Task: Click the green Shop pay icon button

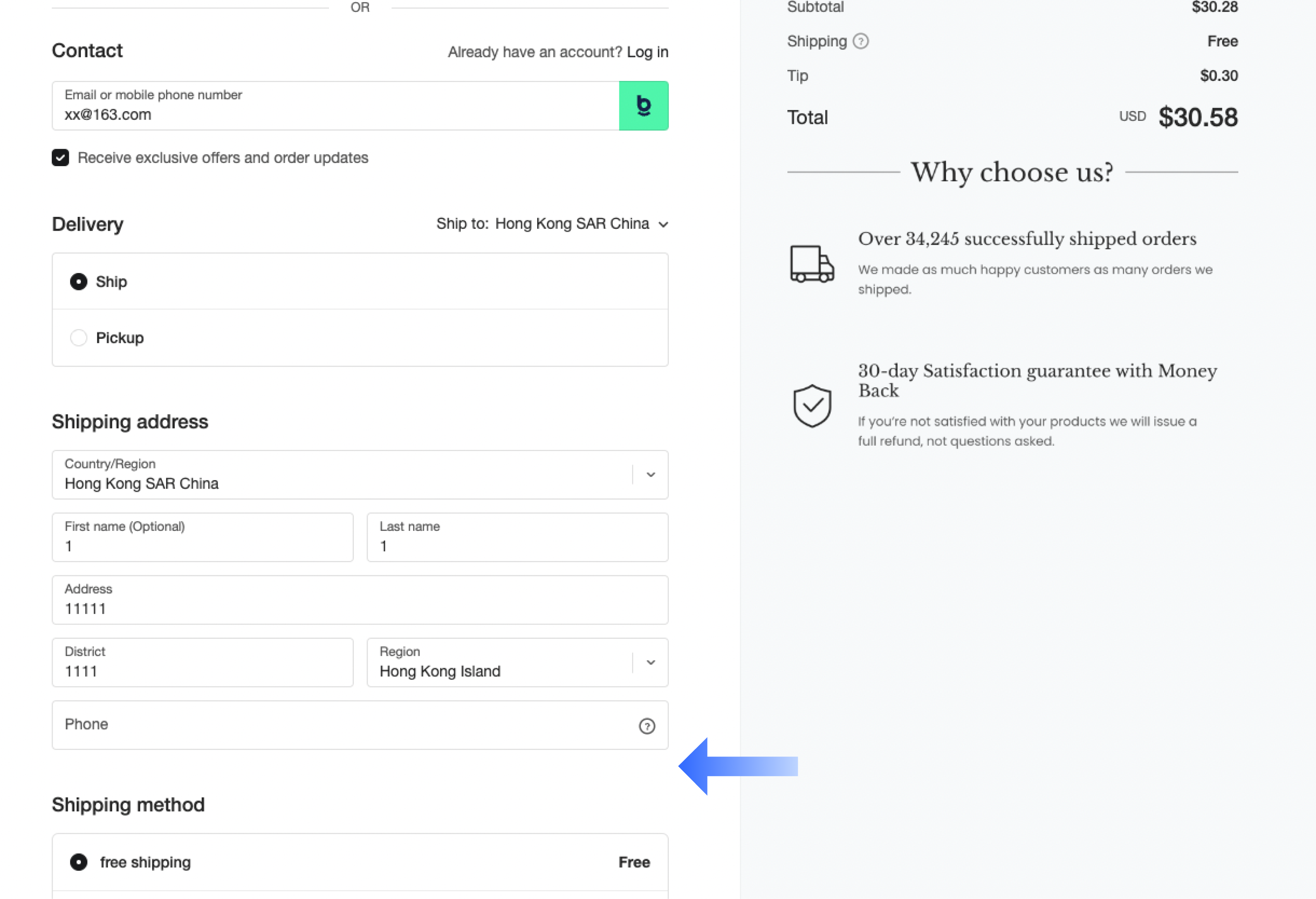Action: [x=643, y=106]
